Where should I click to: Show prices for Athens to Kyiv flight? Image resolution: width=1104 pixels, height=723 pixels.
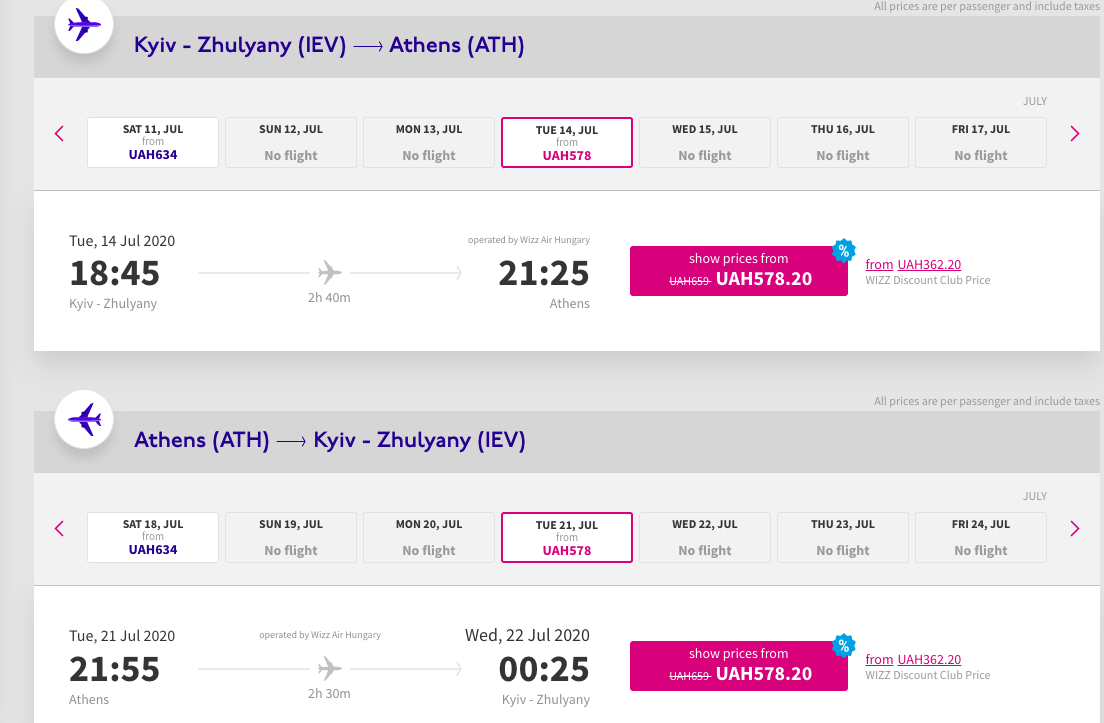738,665
